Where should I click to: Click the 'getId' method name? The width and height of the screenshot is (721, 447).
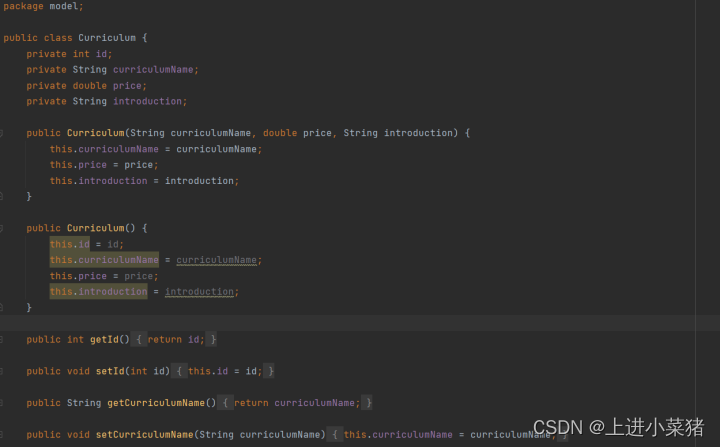[104, 339]
